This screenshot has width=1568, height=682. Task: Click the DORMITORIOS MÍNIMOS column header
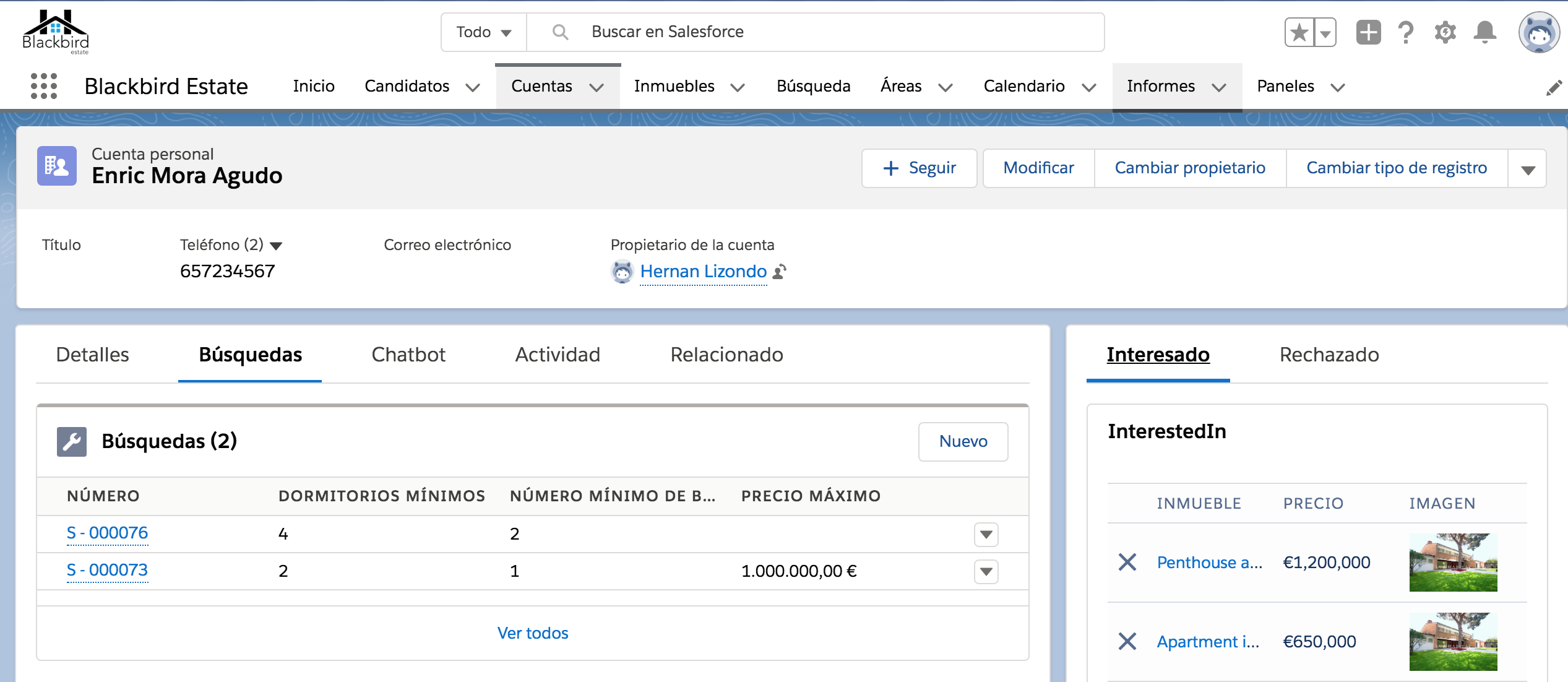[382, 496]
